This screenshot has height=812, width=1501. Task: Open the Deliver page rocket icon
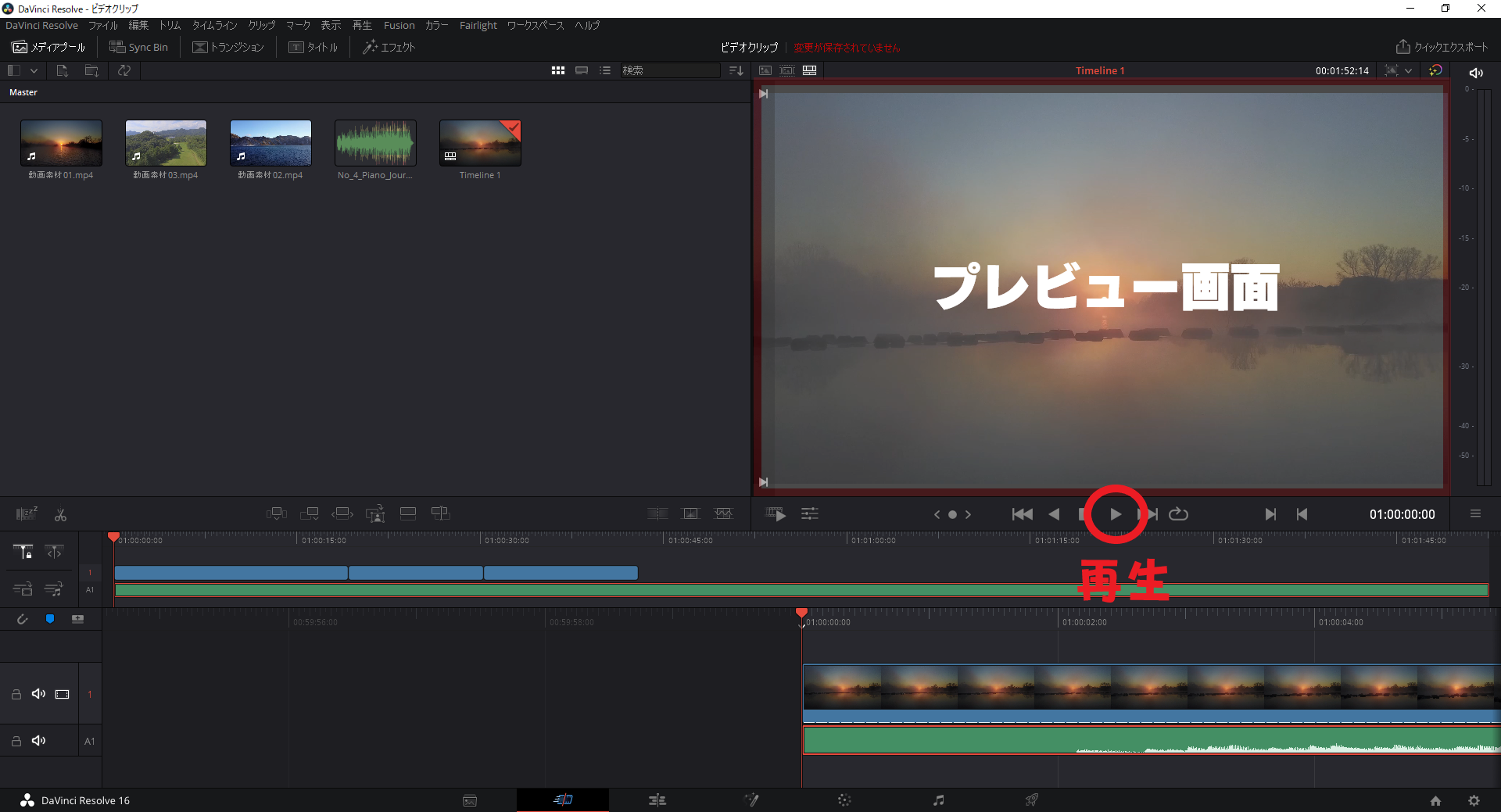pyautogui.click(x=1032, y=799)
